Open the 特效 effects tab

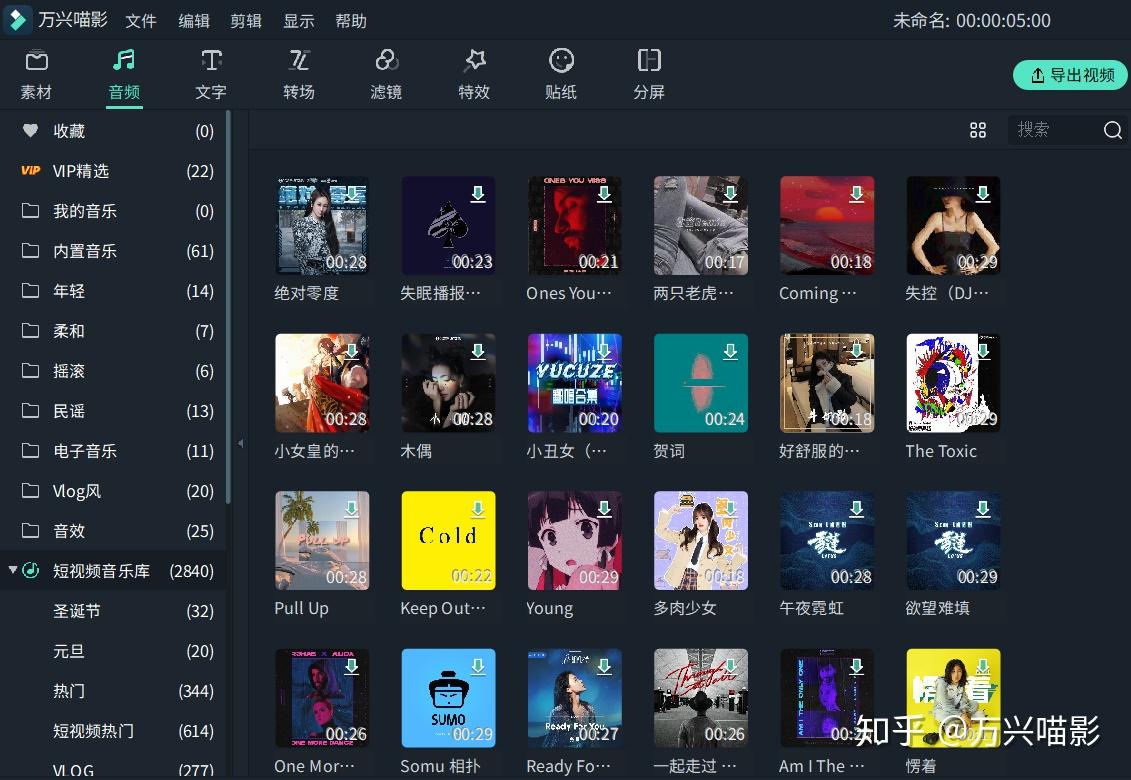(474, 75)
